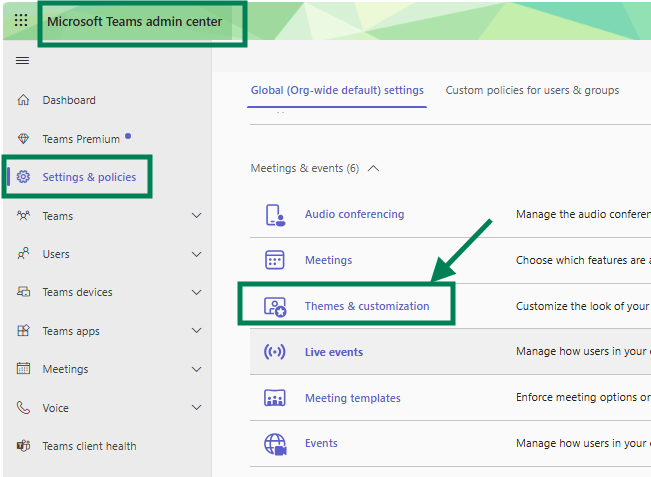
Task: Click the Meeting templates icon
Action: tap(274, 398)
